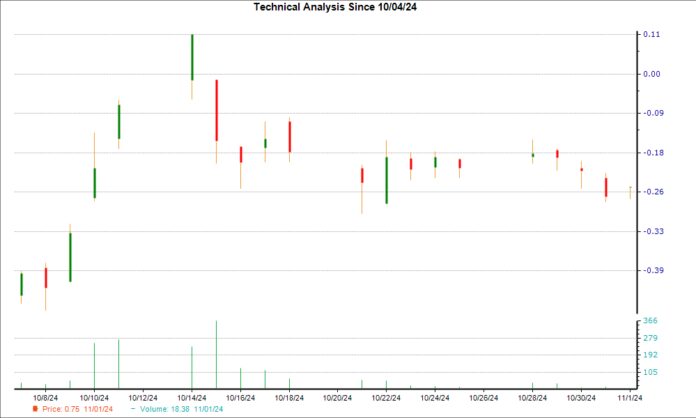Click the Volume: 18.38 legend text
This screenshot has height=418, width=696.
(181, 408)
